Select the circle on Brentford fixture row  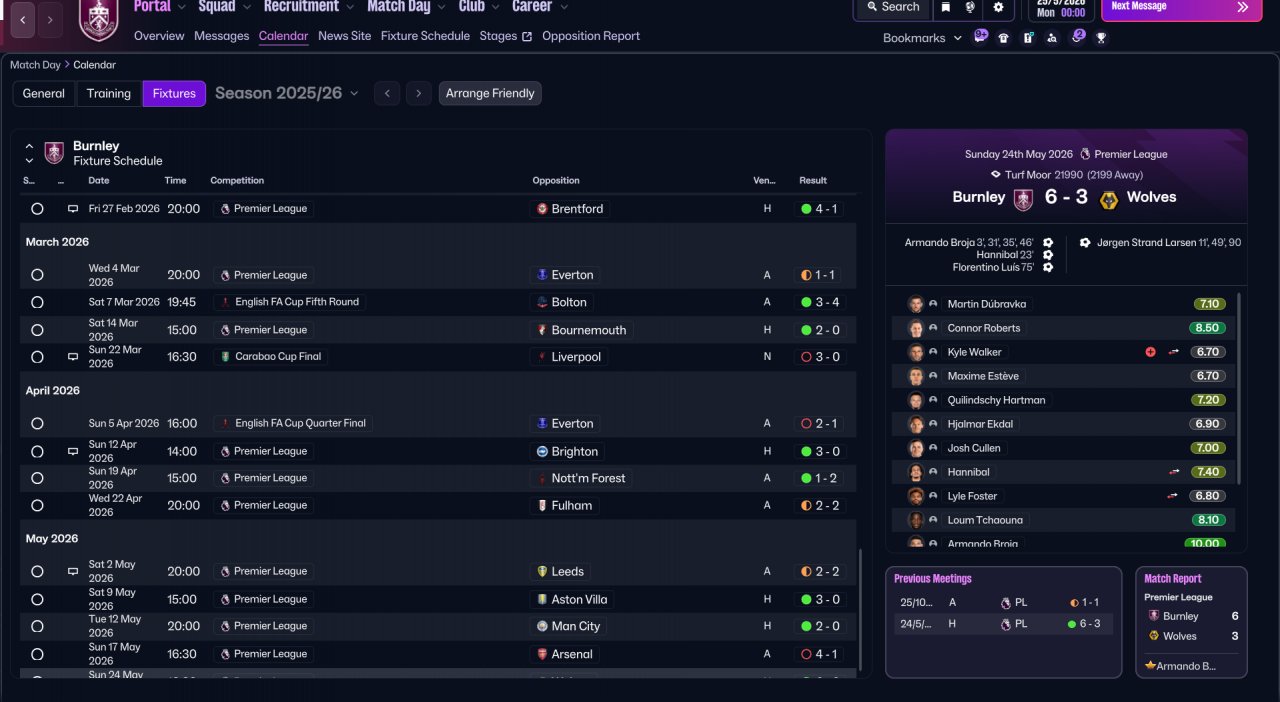coord(37,209)
